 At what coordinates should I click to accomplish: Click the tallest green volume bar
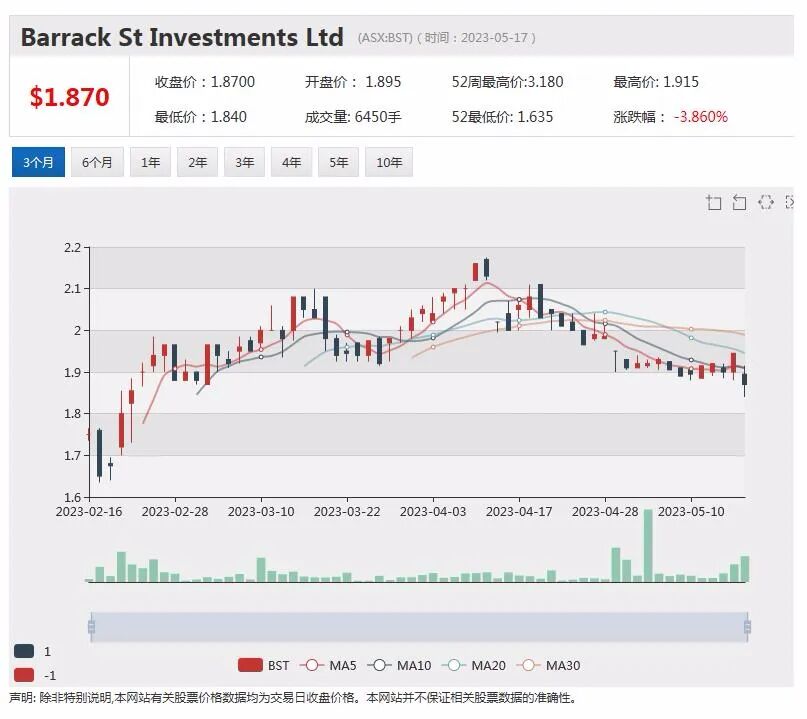coord(648,546)
